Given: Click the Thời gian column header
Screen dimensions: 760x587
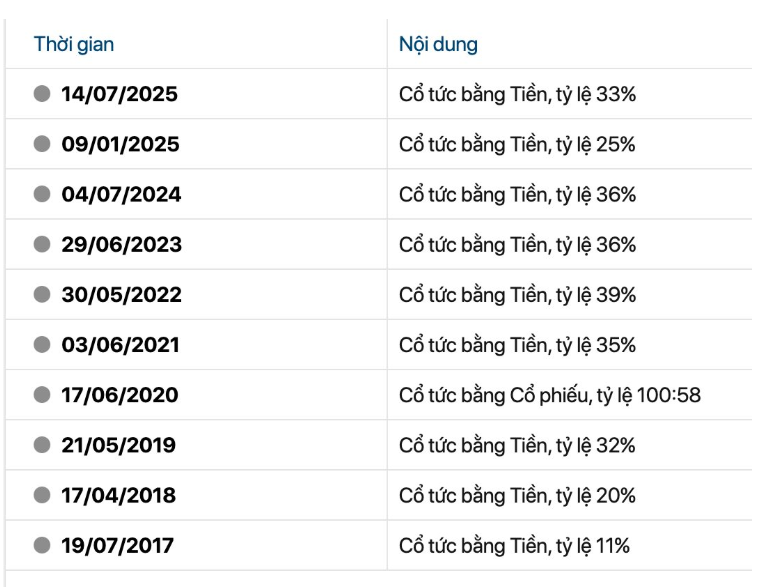Looking at the screenshot, I should (x=74, y=44).
